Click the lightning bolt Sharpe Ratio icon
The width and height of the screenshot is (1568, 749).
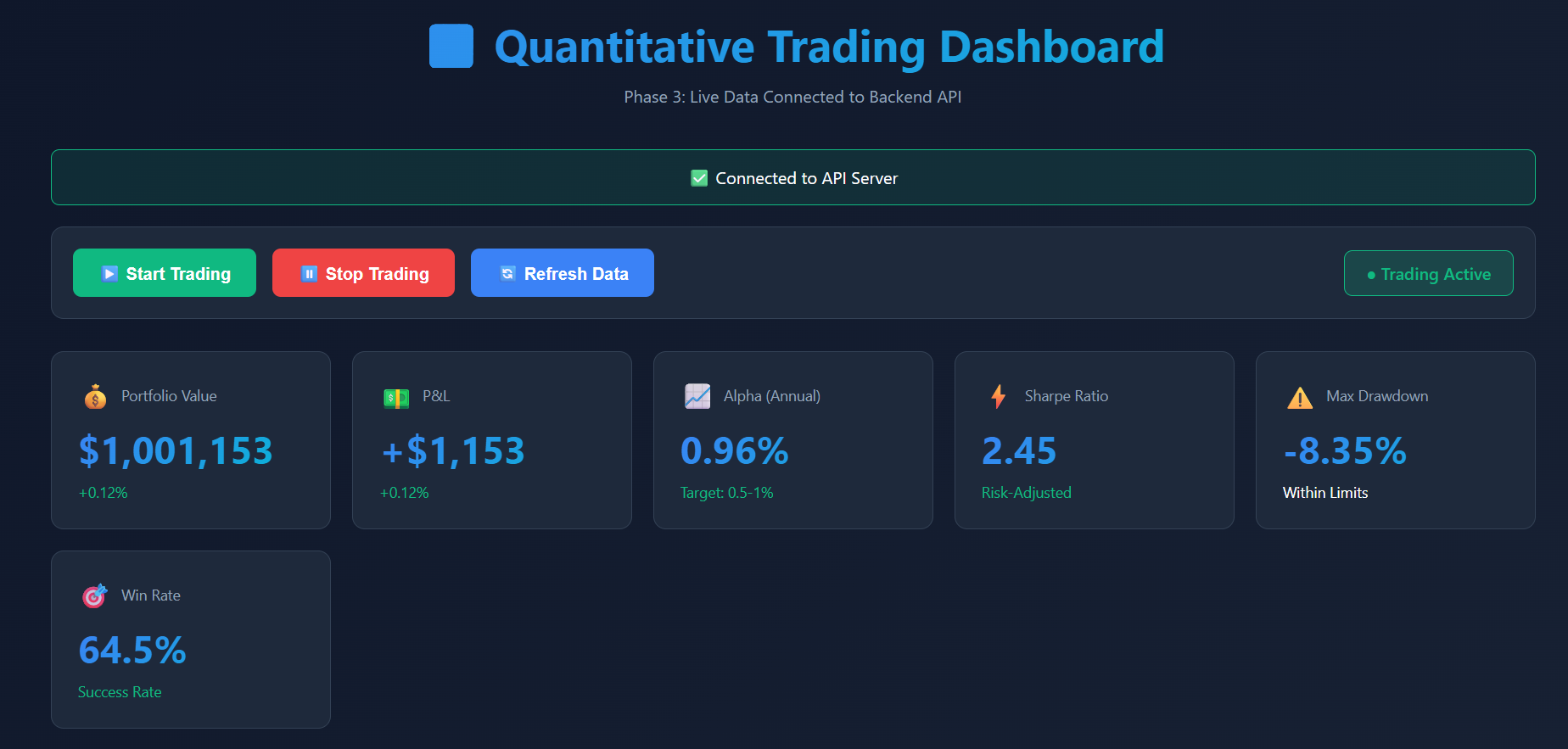click(999, 396)
